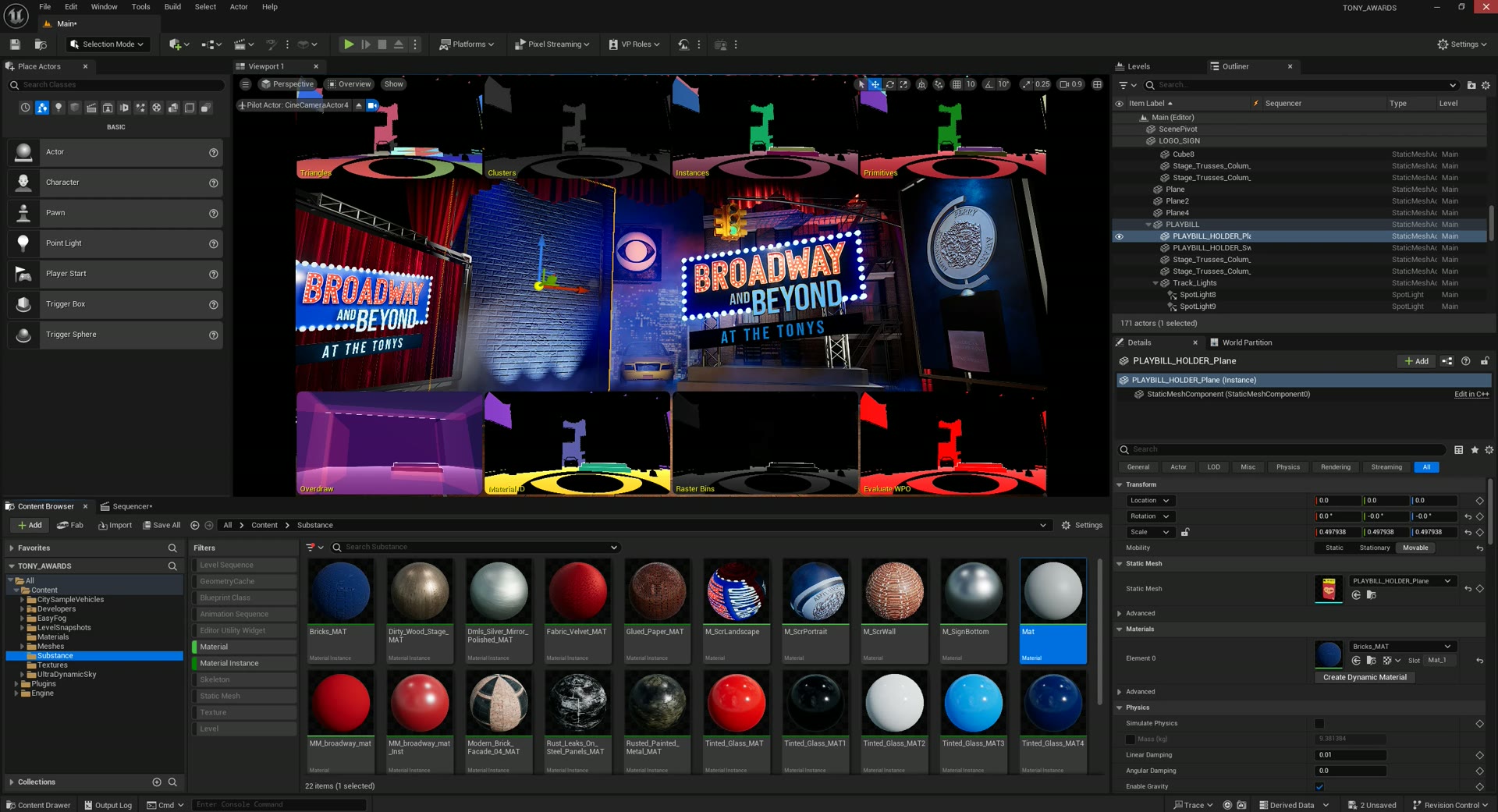1498x812 pixels.
Task: Click the Rendering filter button in Details
Action: coord(1336,467)
